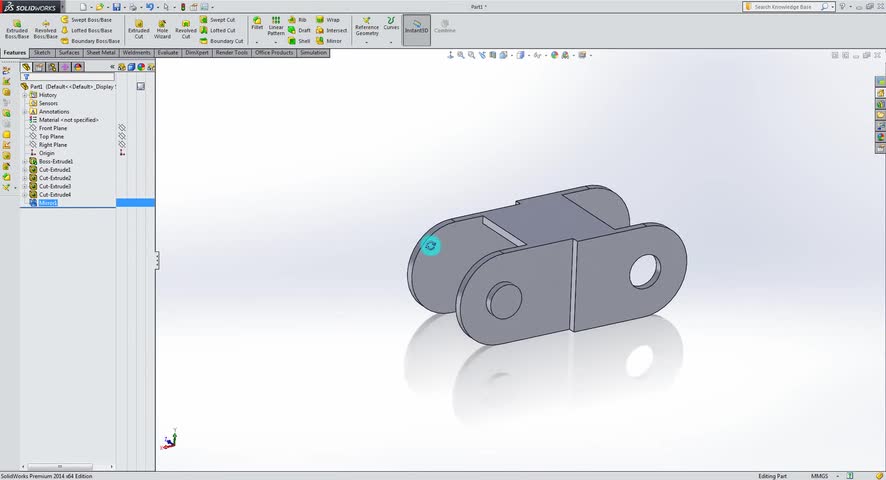Open Reference Geometry tool

(367, 27)
